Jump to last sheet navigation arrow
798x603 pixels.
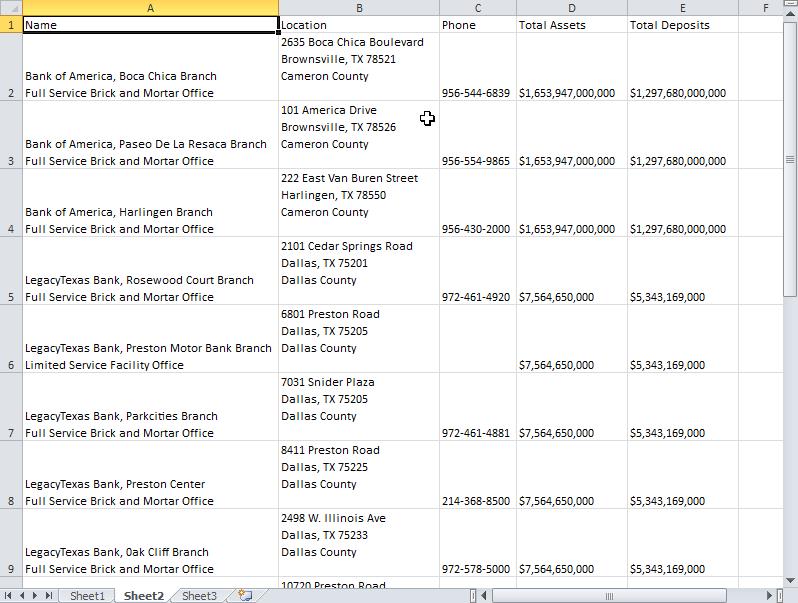tap(49, 596)
